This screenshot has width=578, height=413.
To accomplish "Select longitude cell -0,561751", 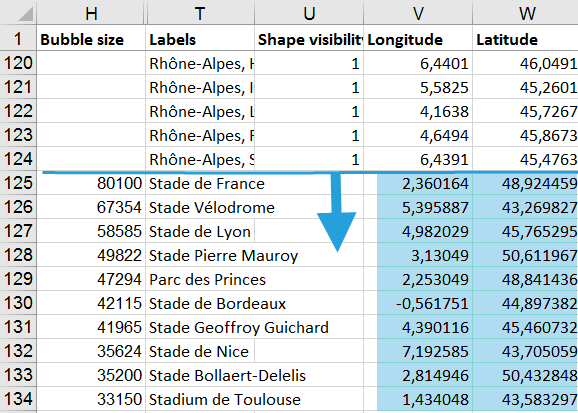I will tap(418, 303).
